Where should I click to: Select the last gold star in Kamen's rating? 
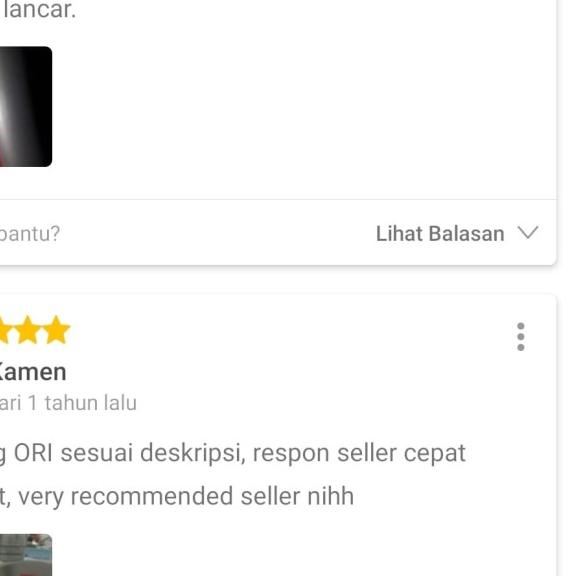[56, 330]
